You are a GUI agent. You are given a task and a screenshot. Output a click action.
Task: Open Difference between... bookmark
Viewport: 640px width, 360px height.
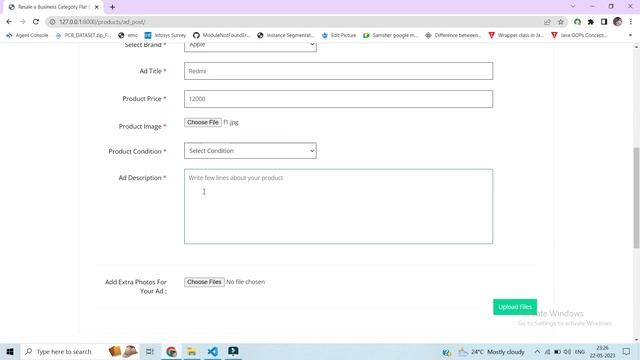[453, 36]
